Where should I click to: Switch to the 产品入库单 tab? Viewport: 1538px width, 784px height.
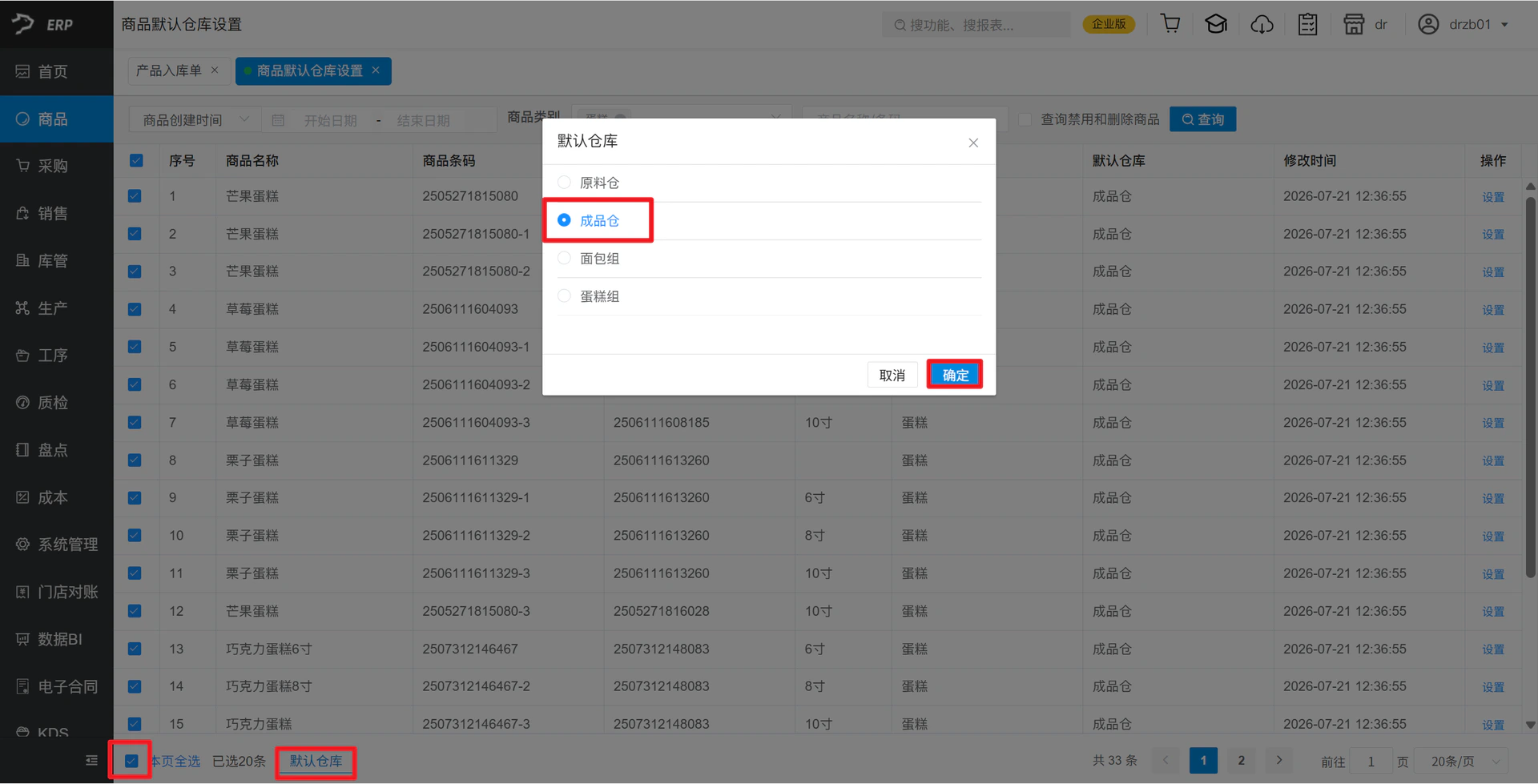169,70
